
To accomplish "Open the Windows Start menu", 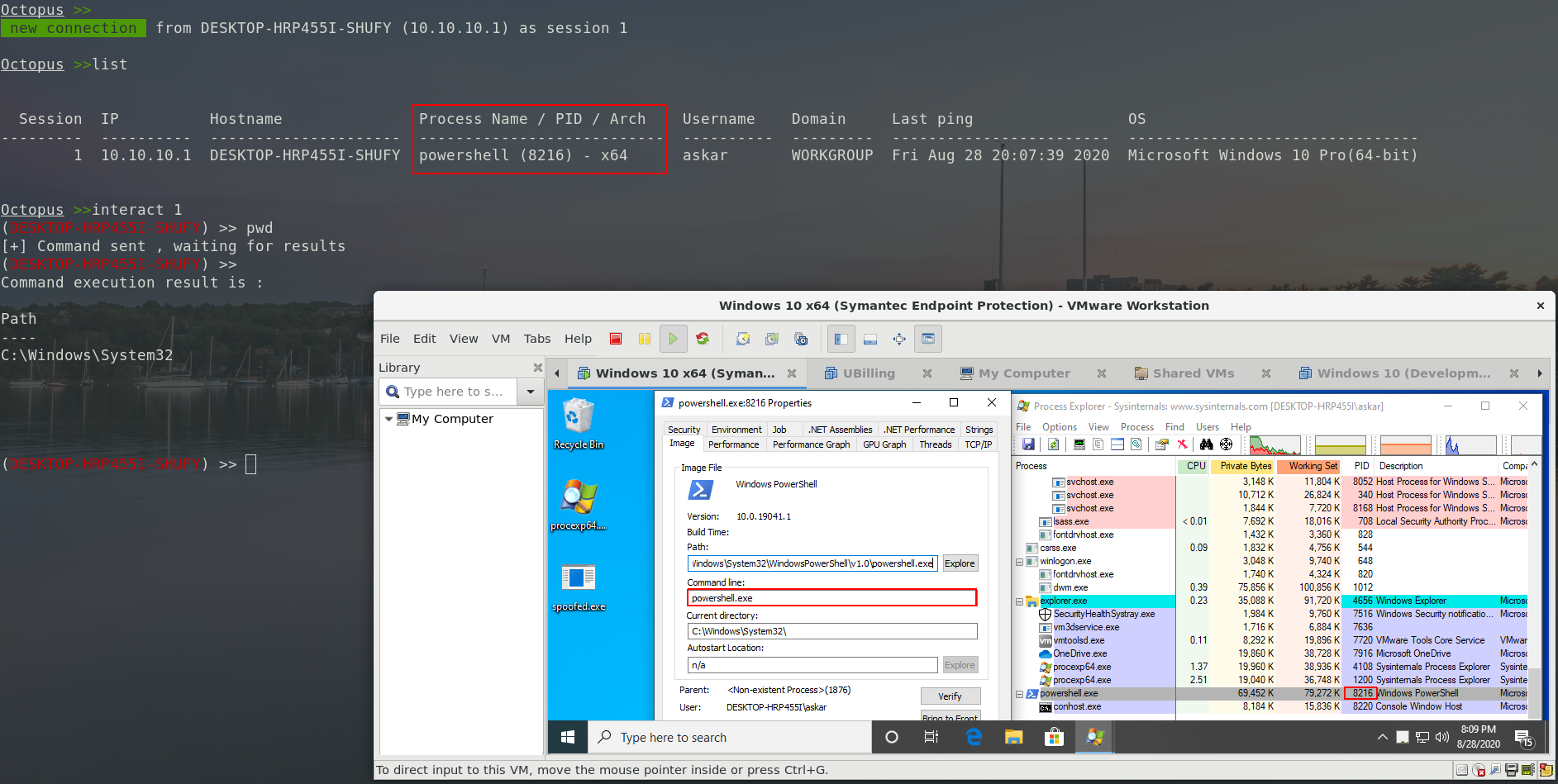I will click(568, 737).
